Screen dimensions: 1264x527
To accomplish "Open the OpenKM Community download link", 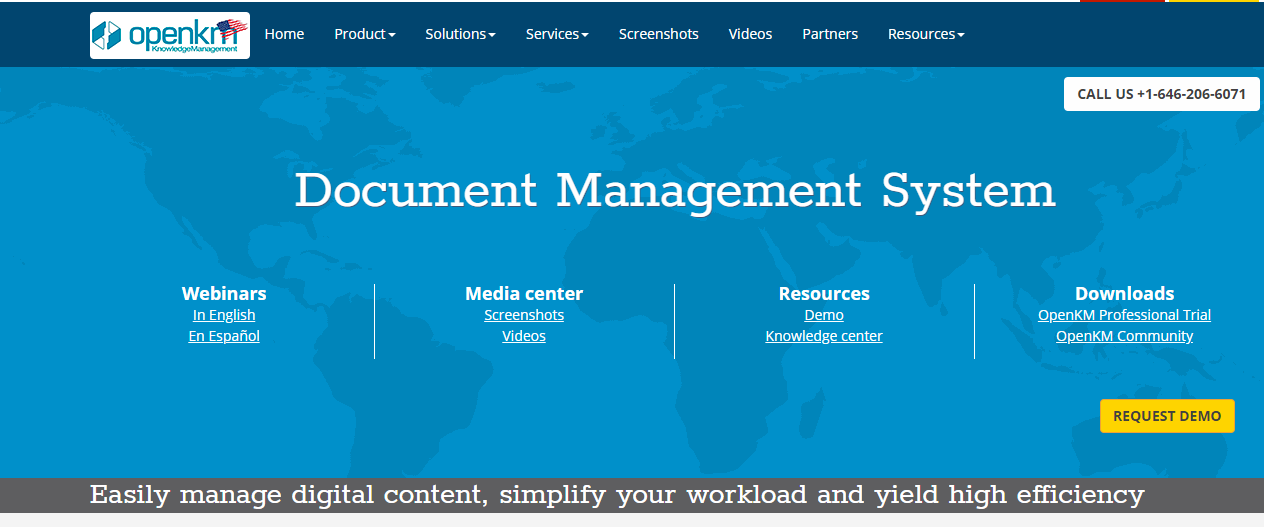I will (1124, 336).
